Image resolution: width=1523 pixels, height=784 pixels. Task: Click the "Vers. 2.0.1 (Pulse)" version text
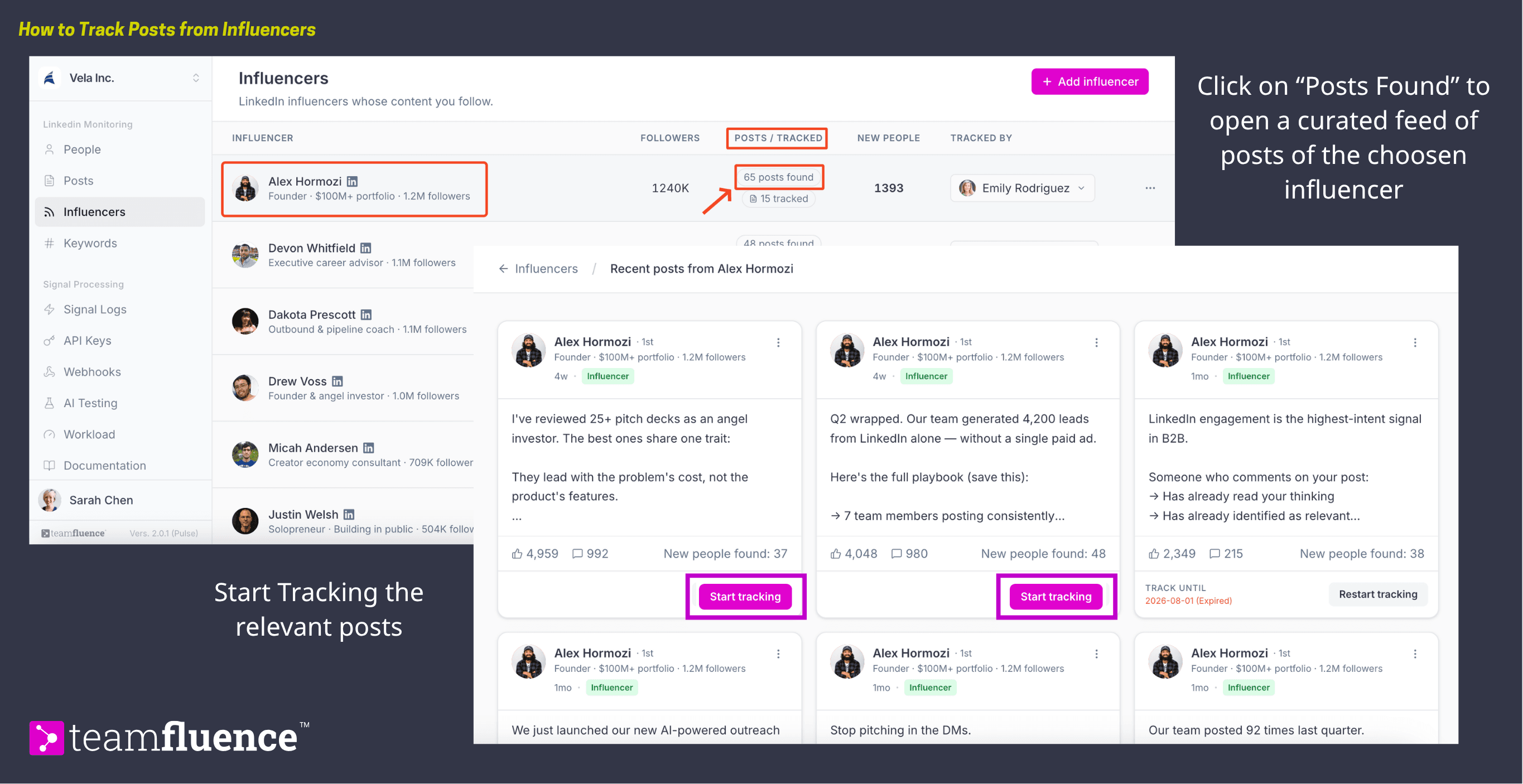[x=164, y=534]
